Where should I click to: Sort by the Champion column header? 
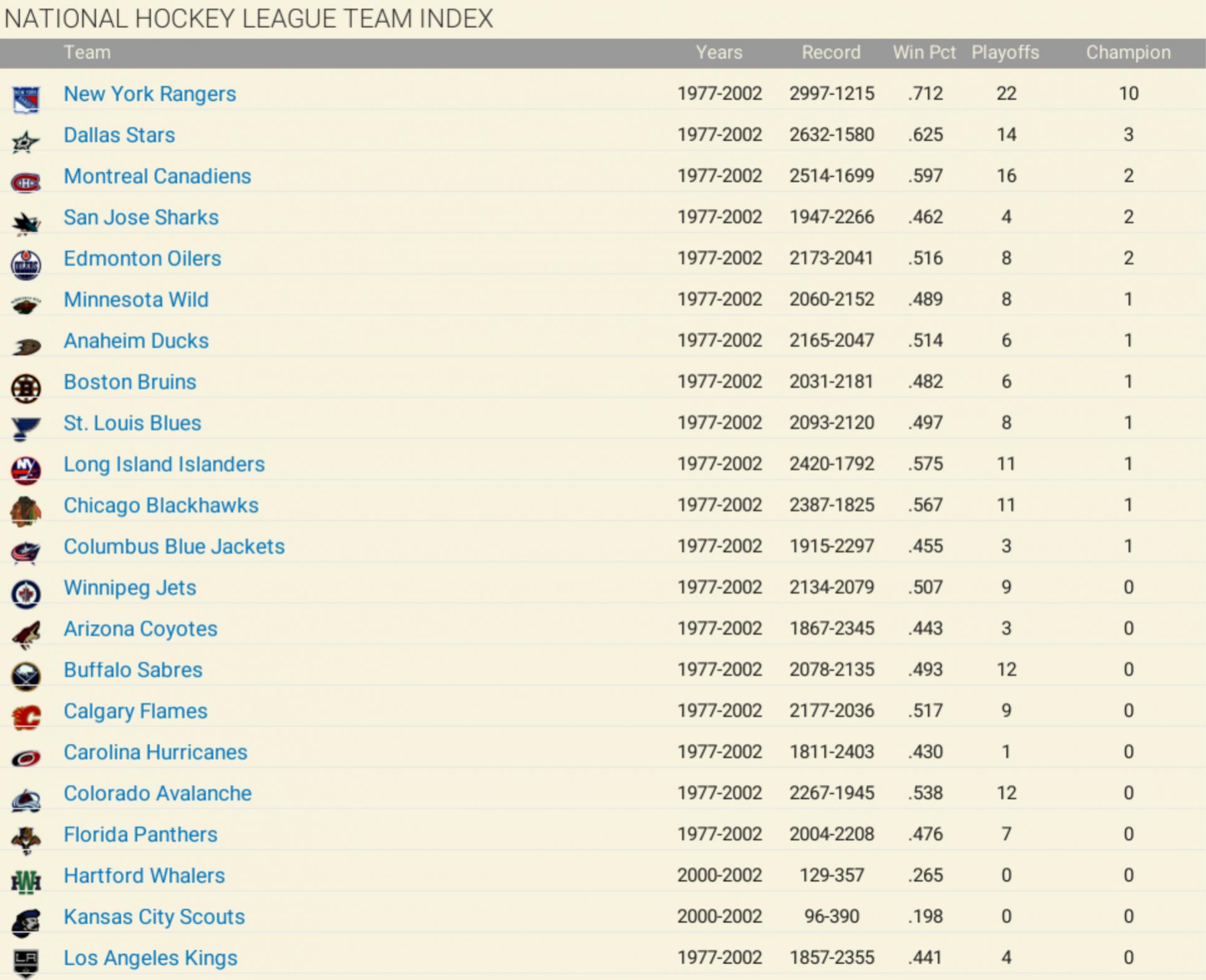(x=1128, y=52)
